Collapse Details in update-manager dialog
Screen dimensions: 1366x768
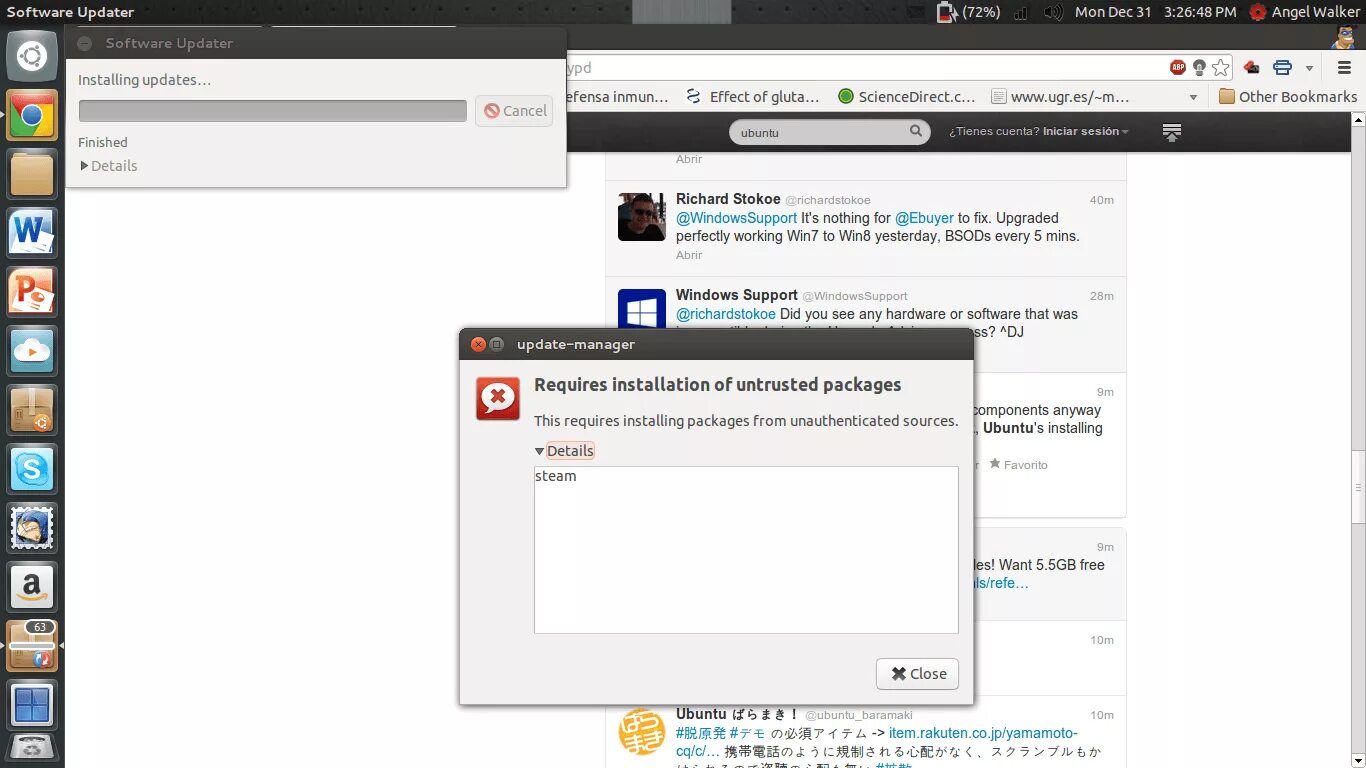click(x=565, y=451)
